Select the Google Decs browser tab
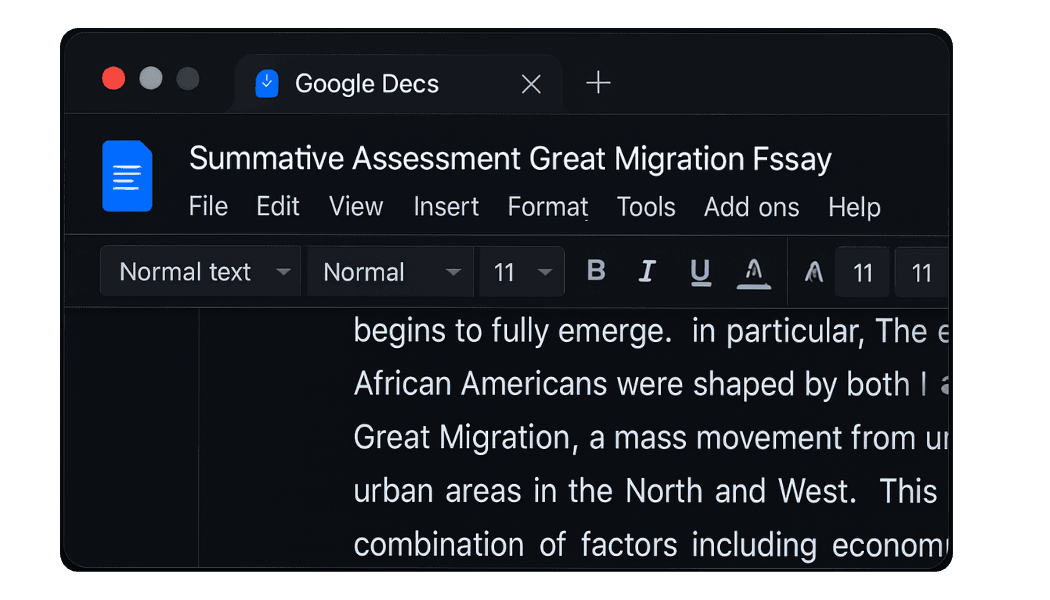Image resolution: width=1050 pixels, height=600 pixels. pos(398,84)
